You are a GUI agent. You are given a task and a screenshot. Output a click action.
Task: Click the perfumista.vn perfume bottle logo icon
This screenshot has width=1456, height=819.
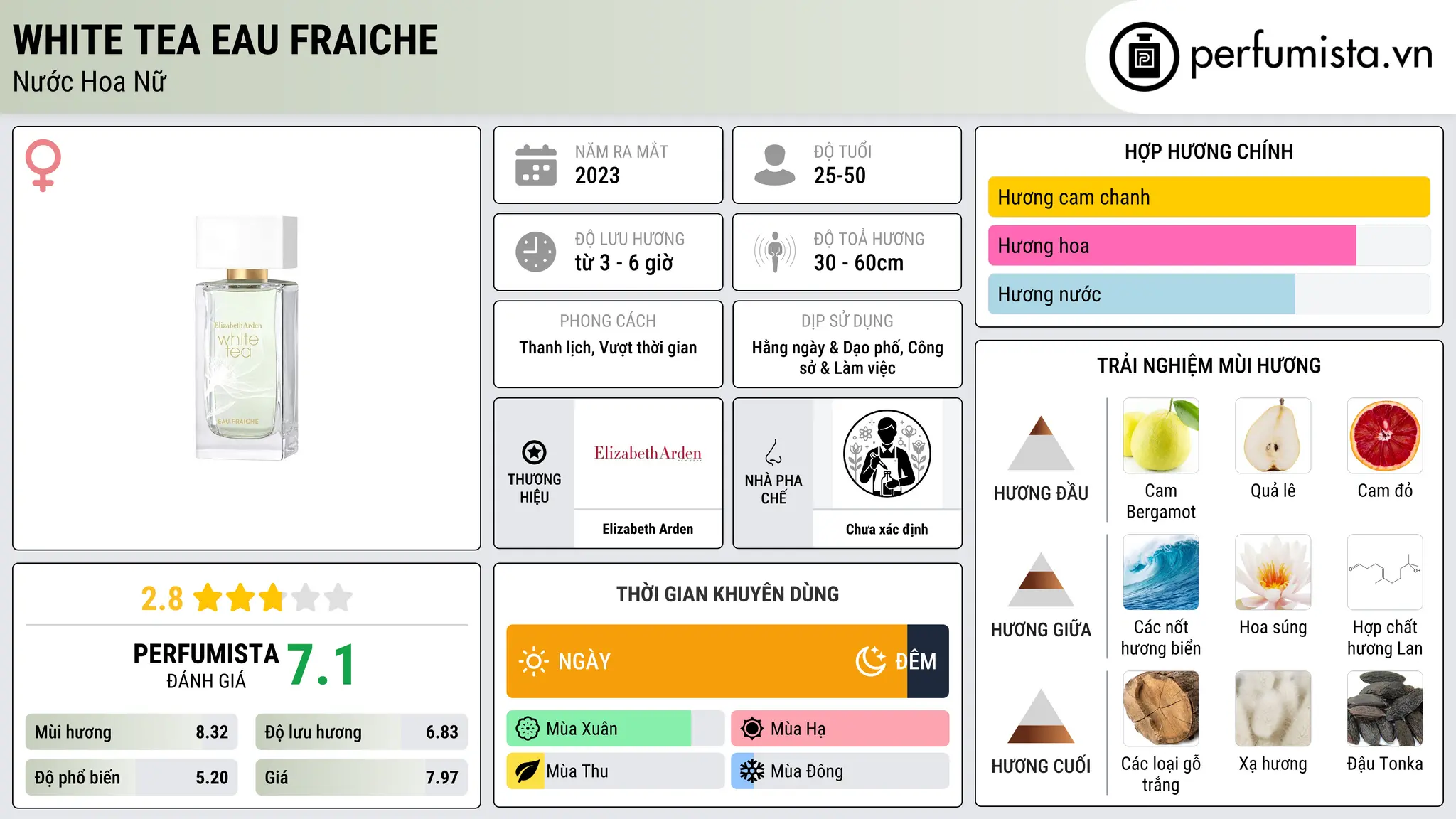[1144, 57]
